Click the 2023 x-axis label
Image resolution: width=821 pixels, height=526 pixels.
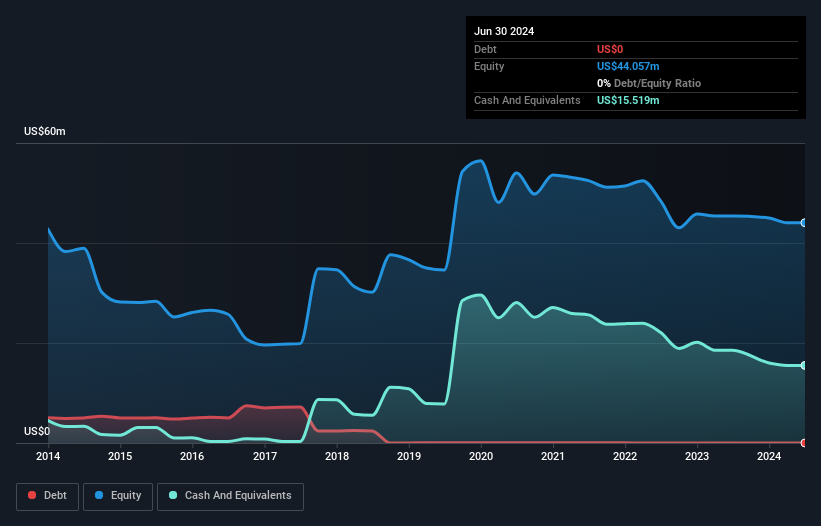[697, 456]
